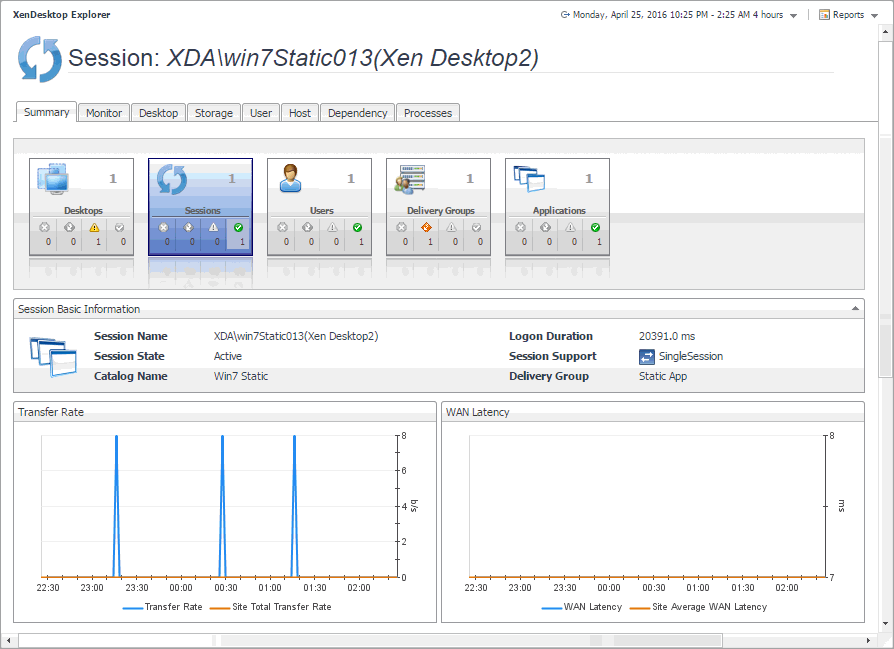Click Desktops normal status icon
The height and width of the screenshot is (649, 894).
click(x=120, y=228)
